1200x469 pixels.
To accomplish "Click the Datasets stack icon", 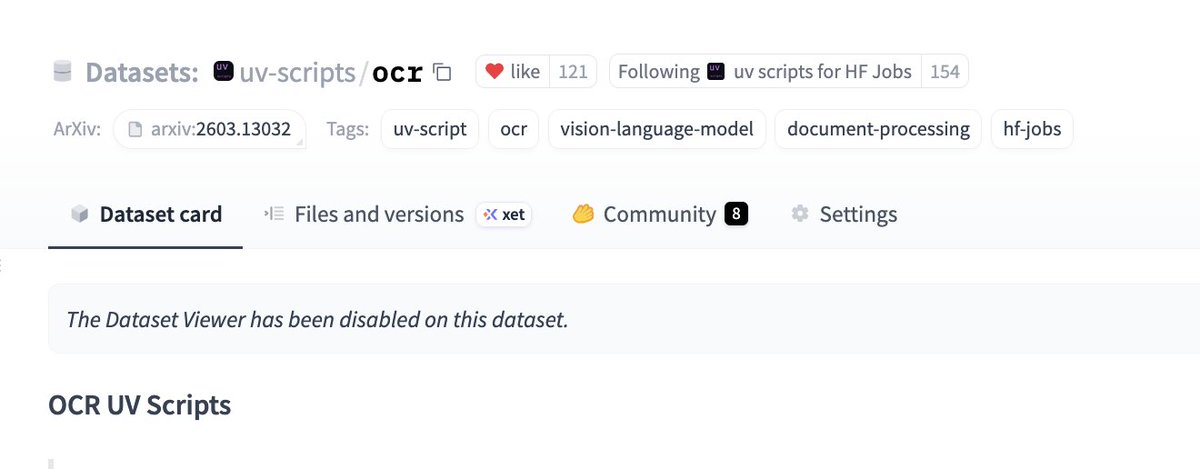I will [x=62, y=72].
